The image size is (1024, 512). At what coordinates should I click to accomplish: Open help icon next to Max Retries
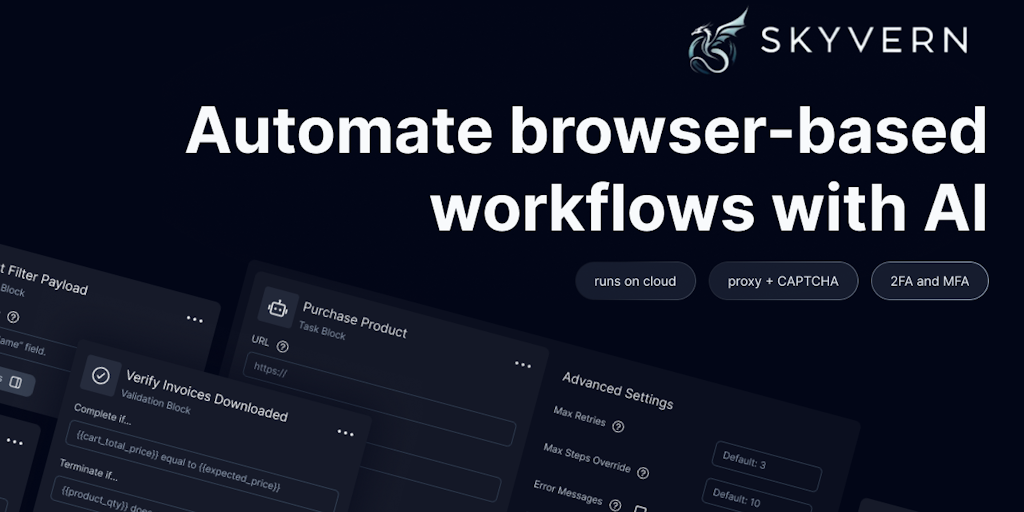point(618,426)
